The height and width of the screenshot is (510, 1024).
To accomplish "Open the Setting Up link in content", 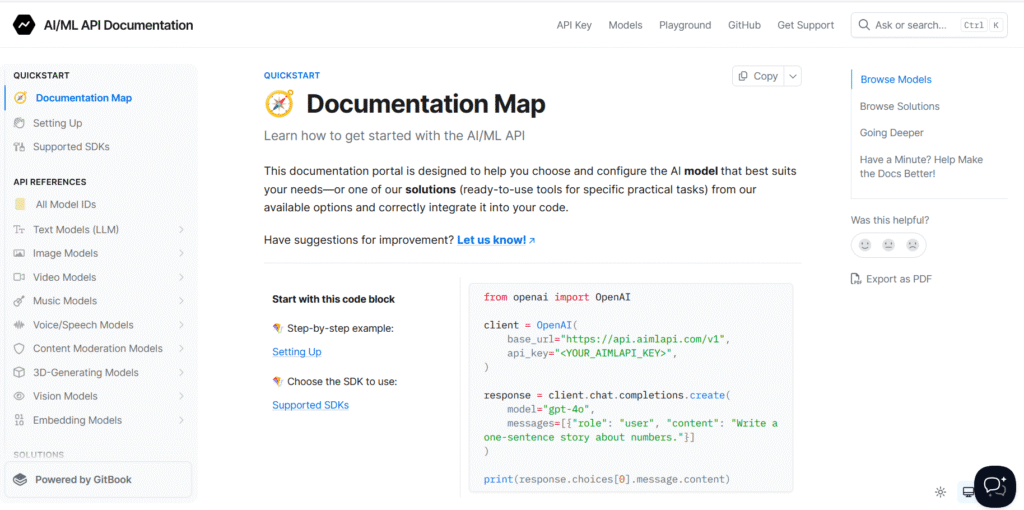I will [296, 352].
